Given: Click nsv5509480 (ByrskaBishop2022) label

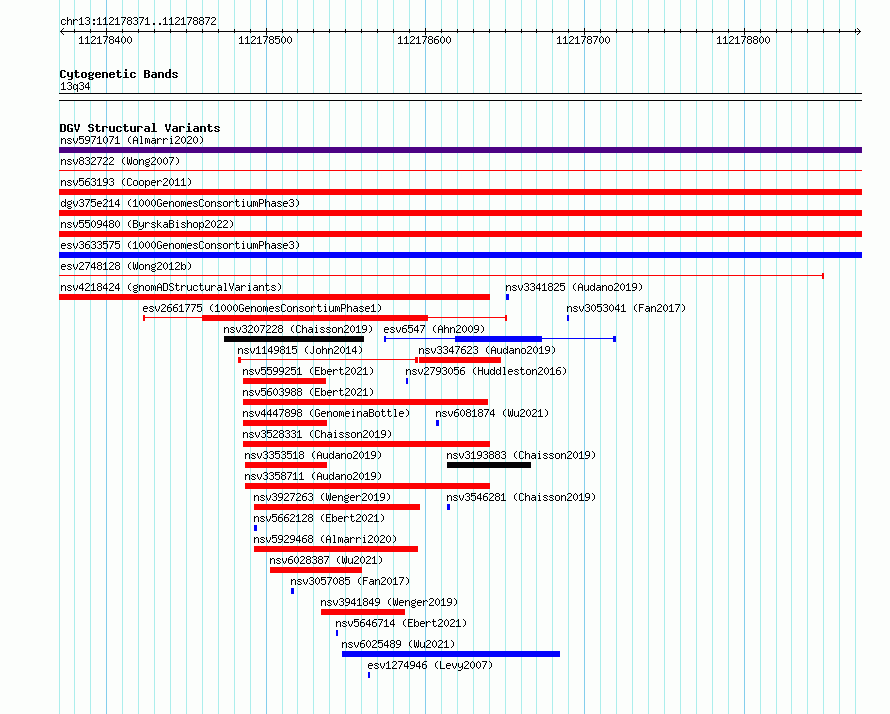Looking at the screenshot, I should [x=147, y=224].
